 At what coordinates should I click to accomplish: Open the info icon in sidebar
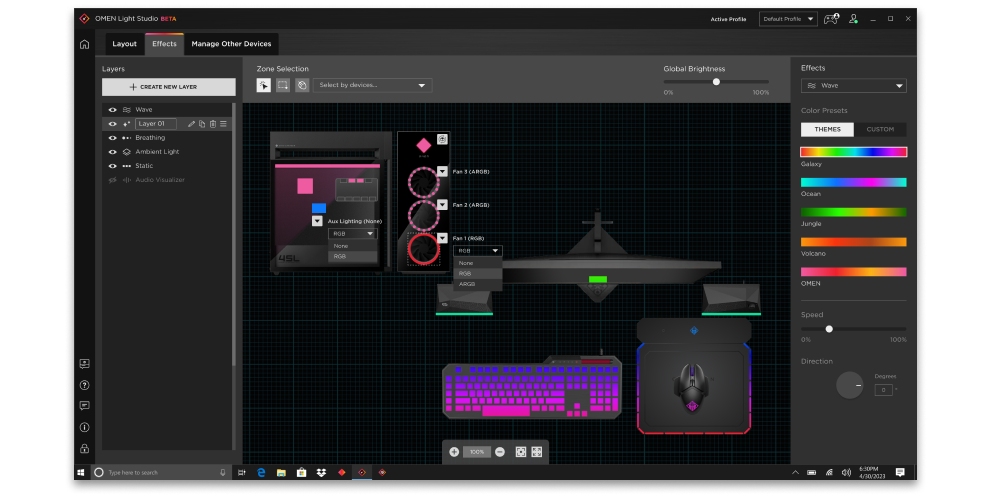[84, 427]
